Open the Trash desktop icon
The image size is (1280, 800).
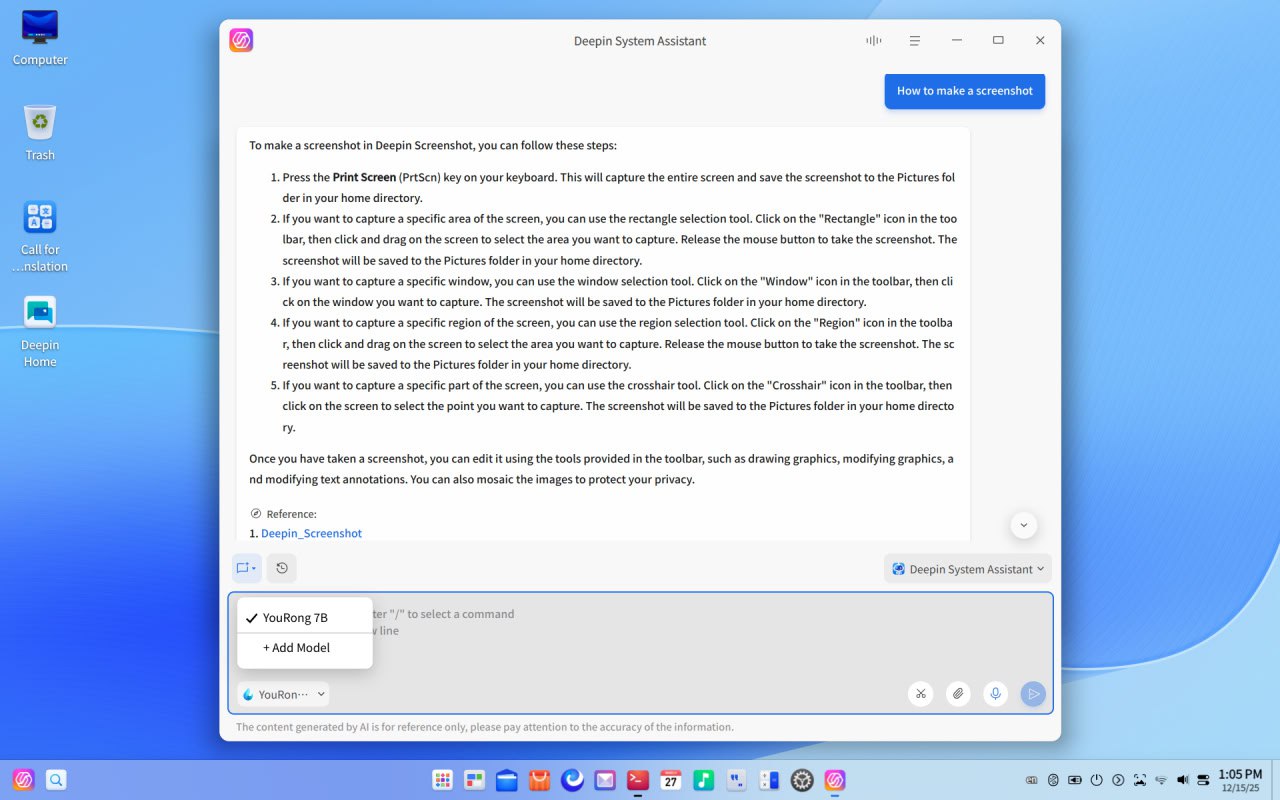[40, 133]
